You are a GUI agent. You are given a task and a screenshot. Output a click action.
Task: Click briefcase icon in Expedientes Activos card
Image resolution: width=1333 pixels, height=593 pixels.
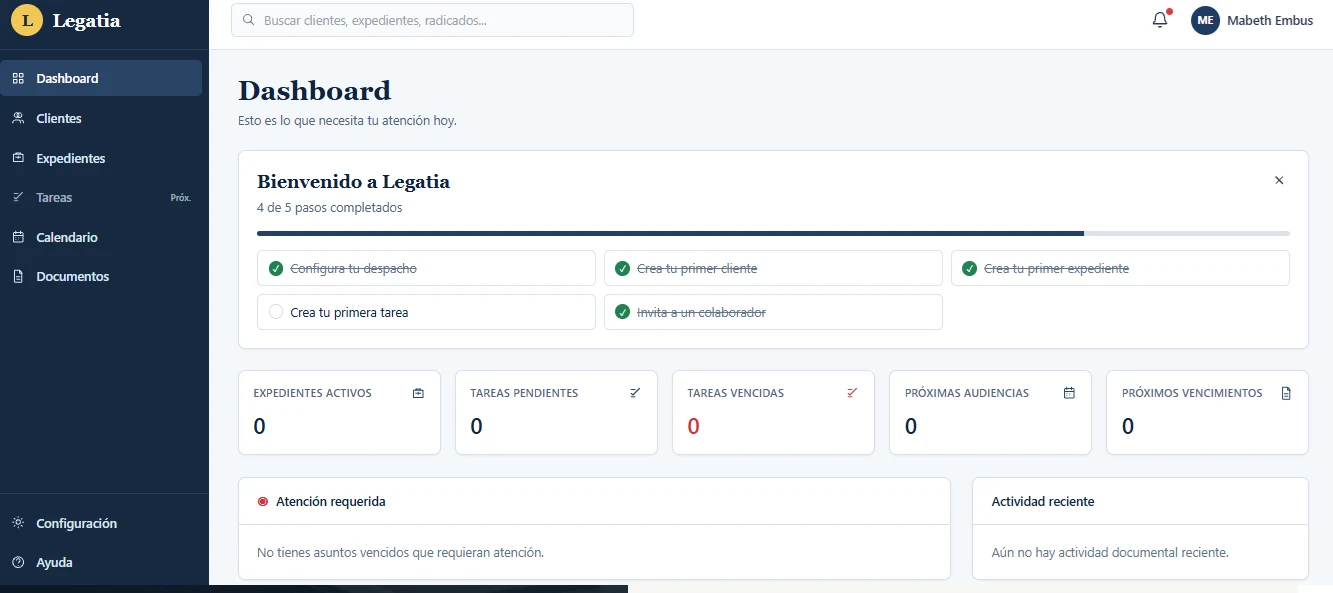pos(418,393)
